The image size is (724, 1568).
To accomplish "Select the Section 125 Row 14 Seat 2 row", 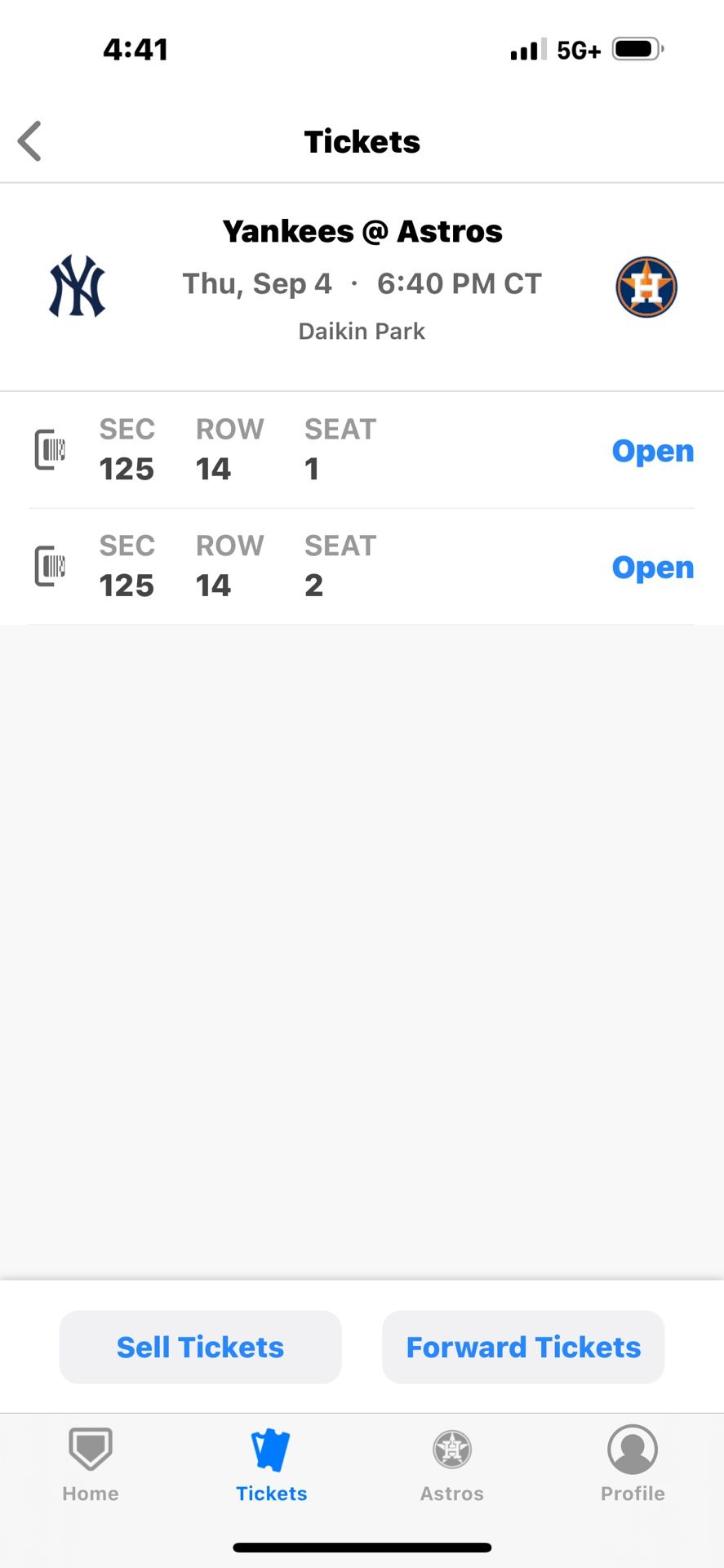I will pos(326,567).
